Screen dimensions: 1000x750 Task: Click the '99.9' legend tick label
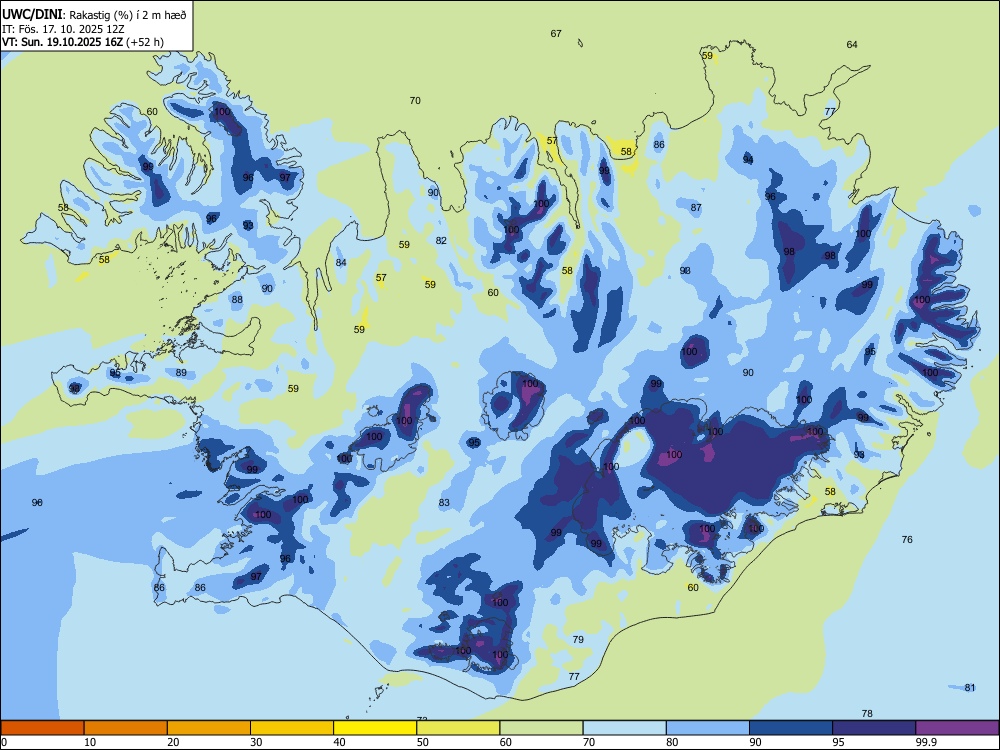[925, 742]
